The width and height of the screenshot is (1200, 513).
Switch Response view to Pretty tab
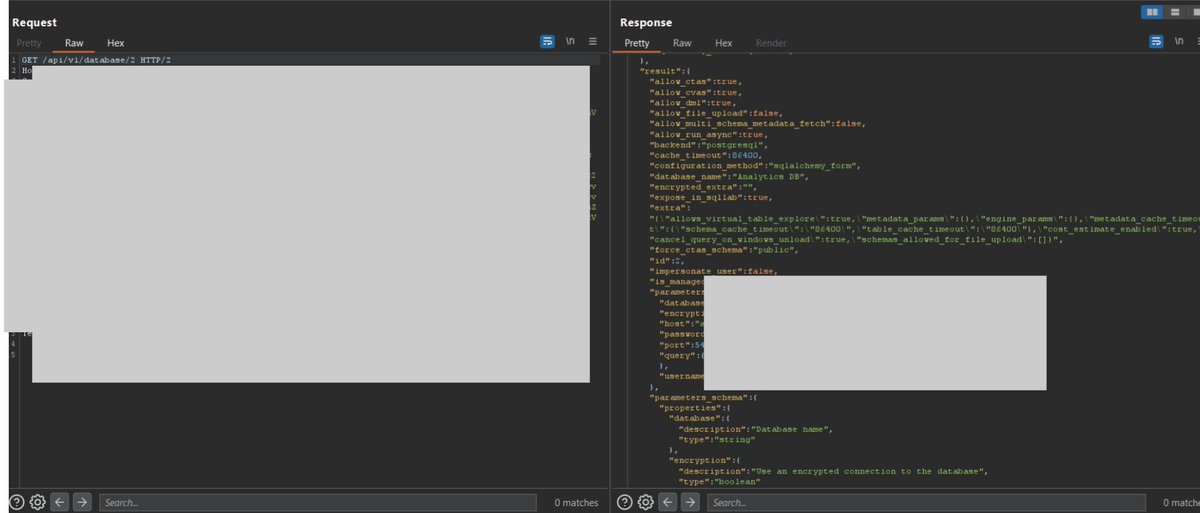637,43
